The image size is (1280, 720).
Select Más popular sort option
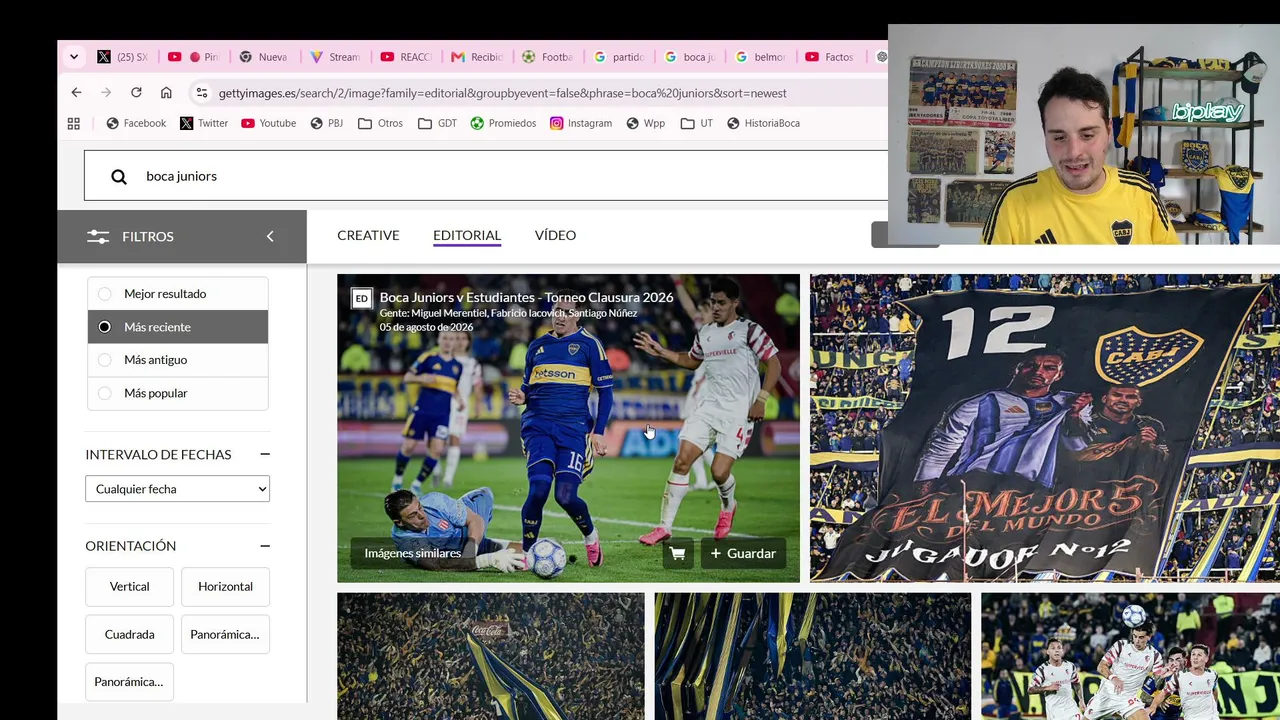click(177, 393)
